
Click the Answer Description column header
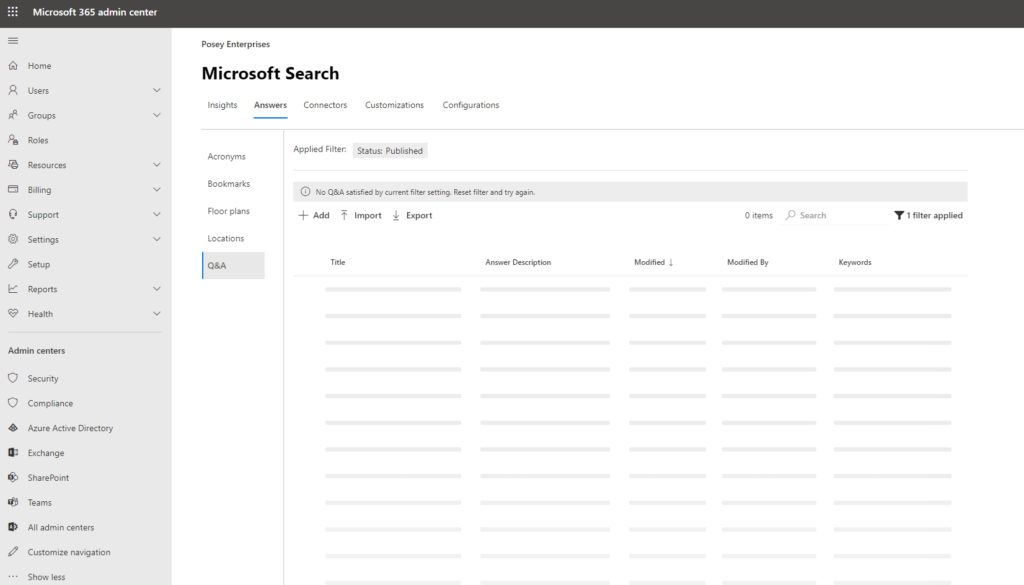(518, 262)
